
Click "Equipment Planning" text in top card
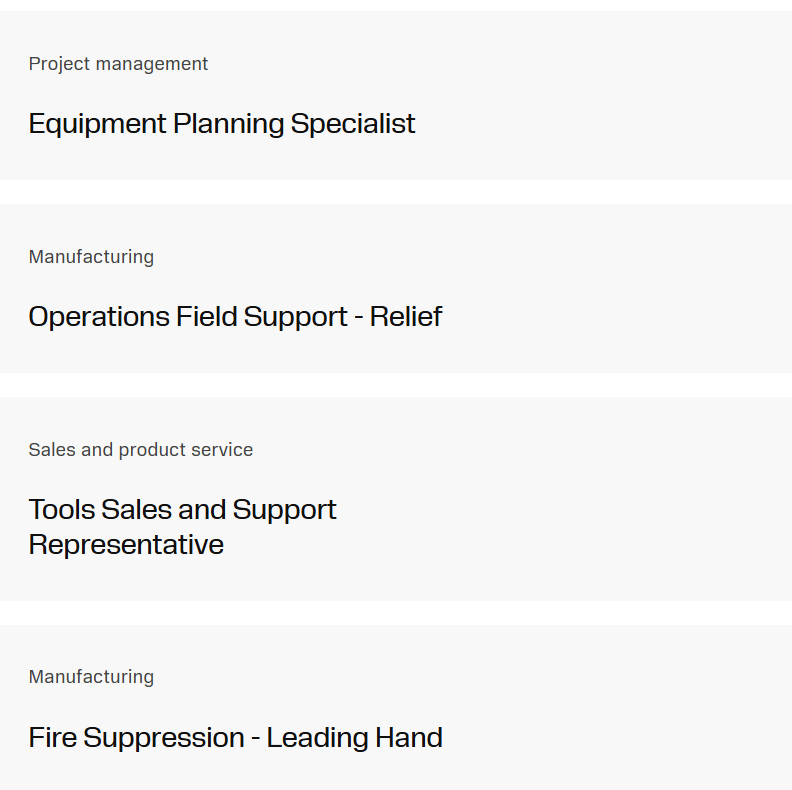[156, 124]
